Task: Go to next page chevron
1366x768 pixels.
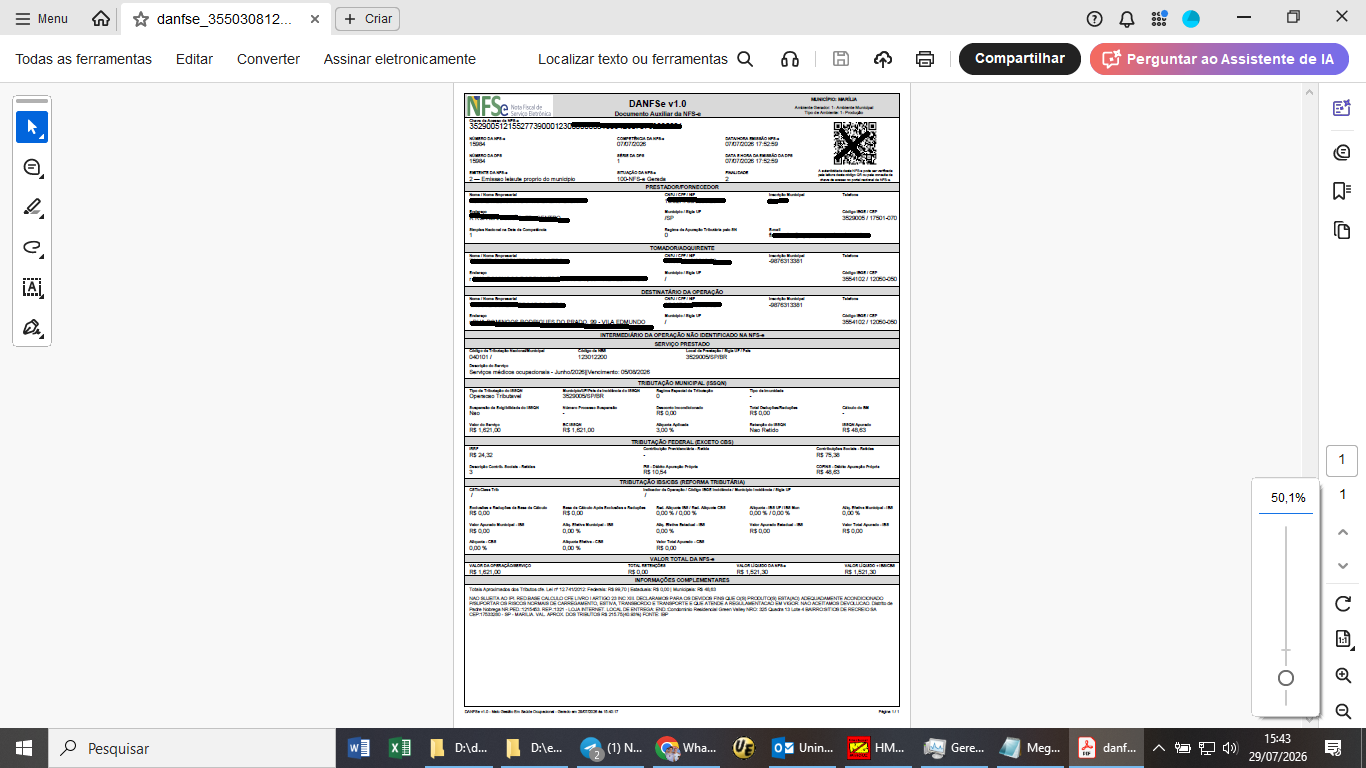Action: [x=1343, y=566]
